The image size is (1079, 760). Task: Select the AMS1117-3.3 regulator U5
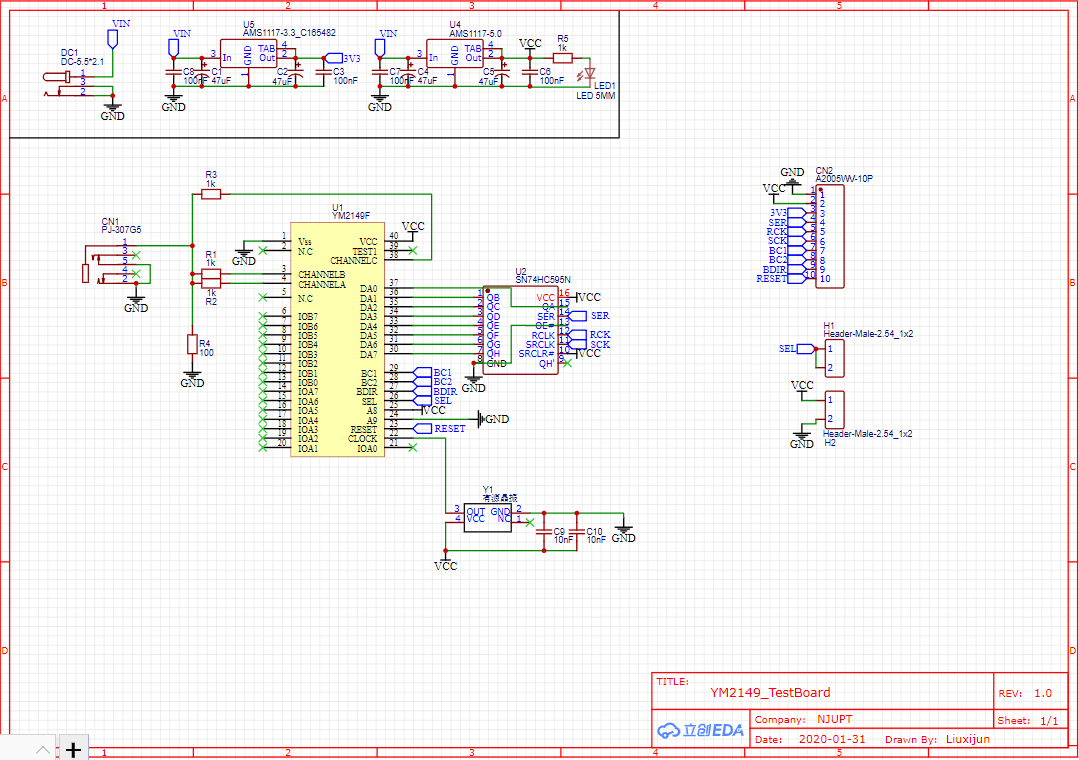point(248,55)
